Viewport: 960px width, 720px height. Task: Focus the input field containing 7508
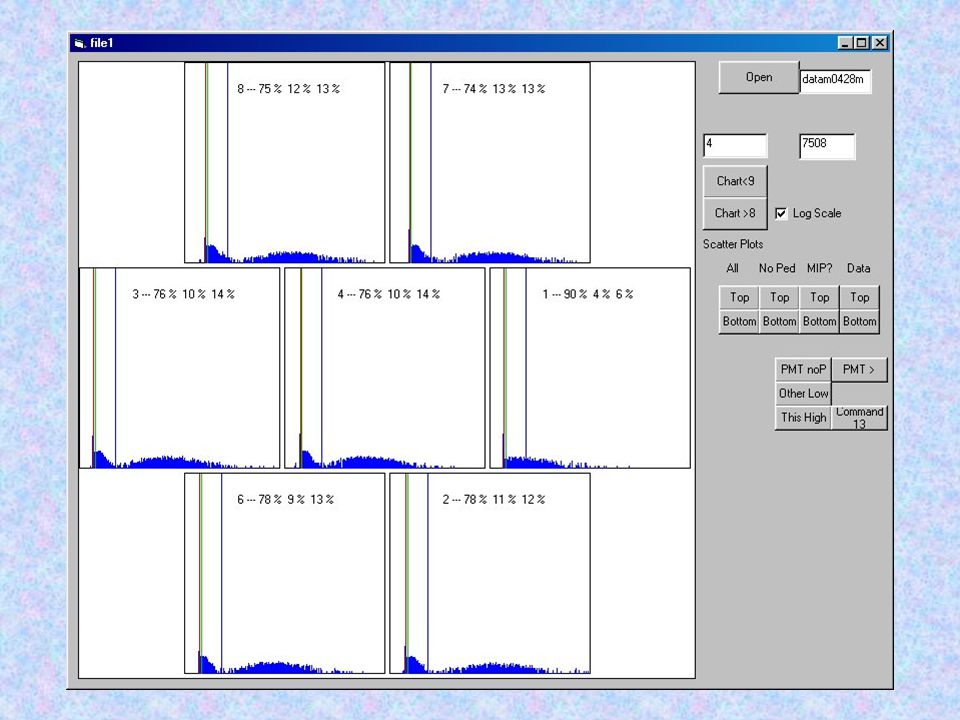pos(827,146)
